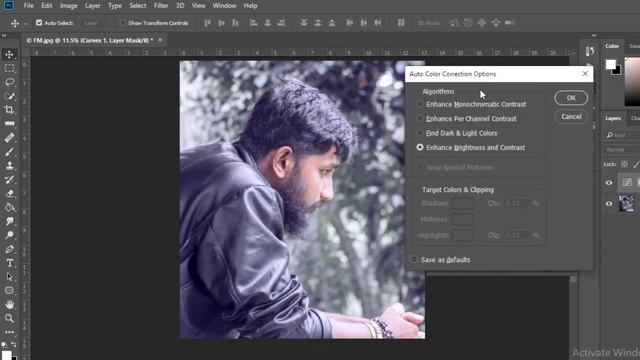Image resolution: width=640 pixels, height=360 pixels.
Task: Click the Midtones target color swatch
Action: [x=463, y=220]
